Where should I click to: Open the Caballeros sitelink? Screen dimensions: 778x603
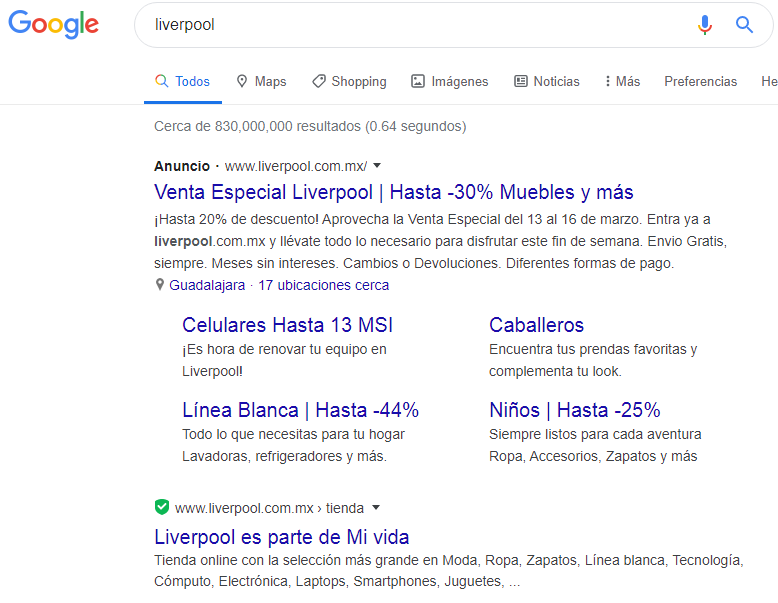coord(536,325)
